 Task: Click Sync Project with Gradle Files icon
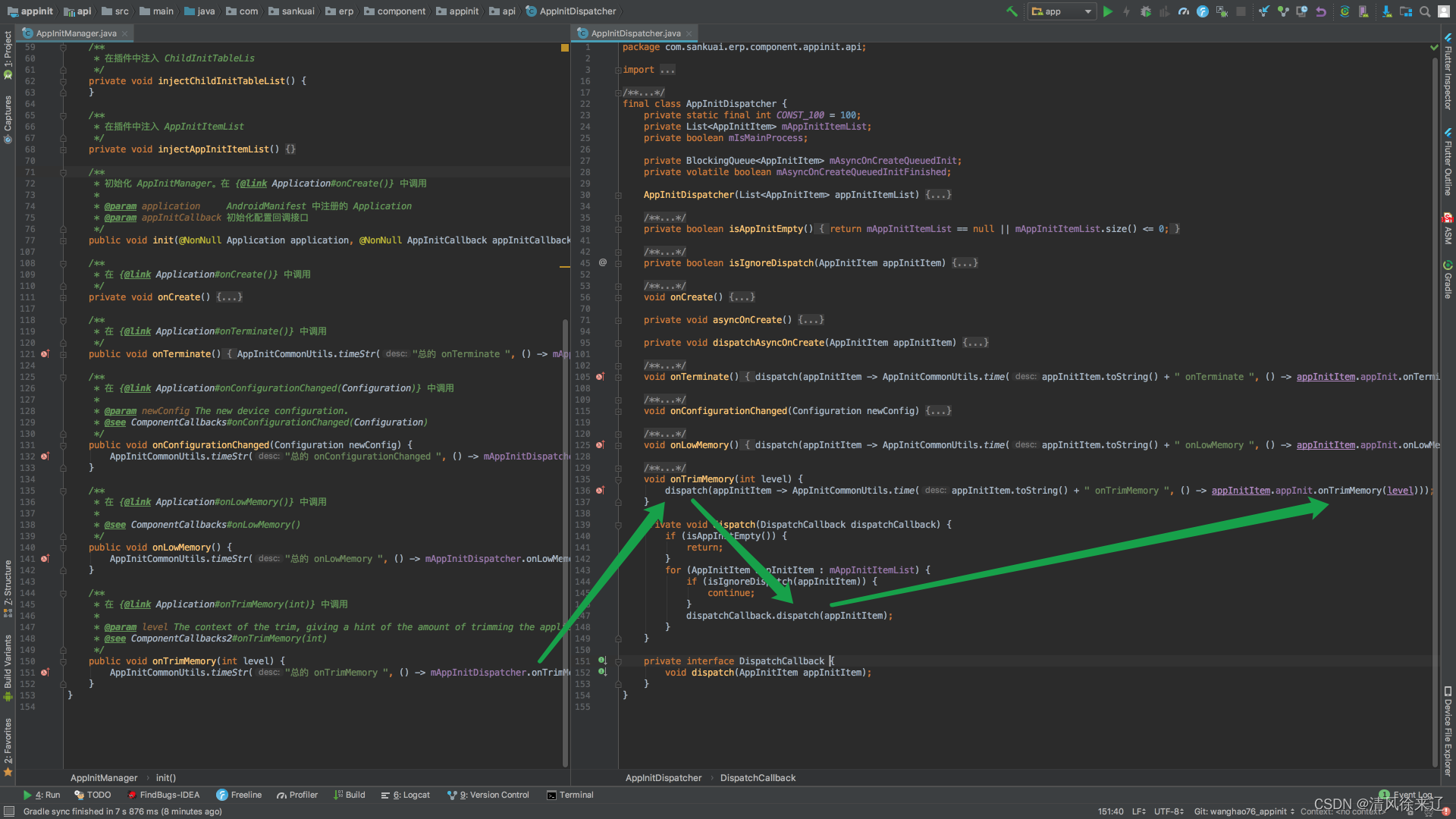pos(1345,11)
